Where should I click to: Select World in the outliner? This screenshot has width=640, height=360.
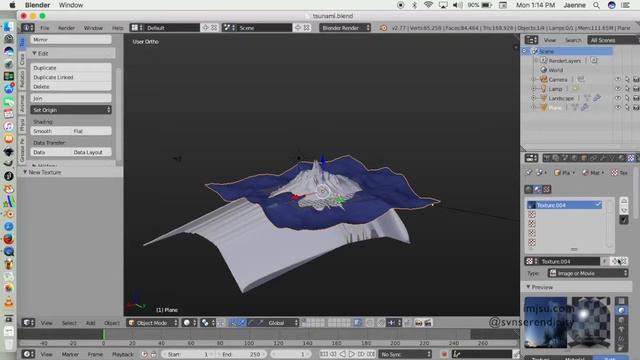pyautogui.click(x=556, y=70)
